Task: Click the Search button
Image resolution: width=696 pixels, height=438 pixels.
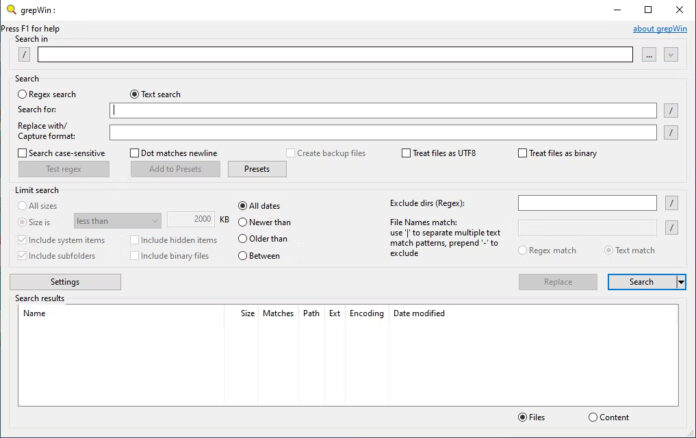Action: (641, 282)
